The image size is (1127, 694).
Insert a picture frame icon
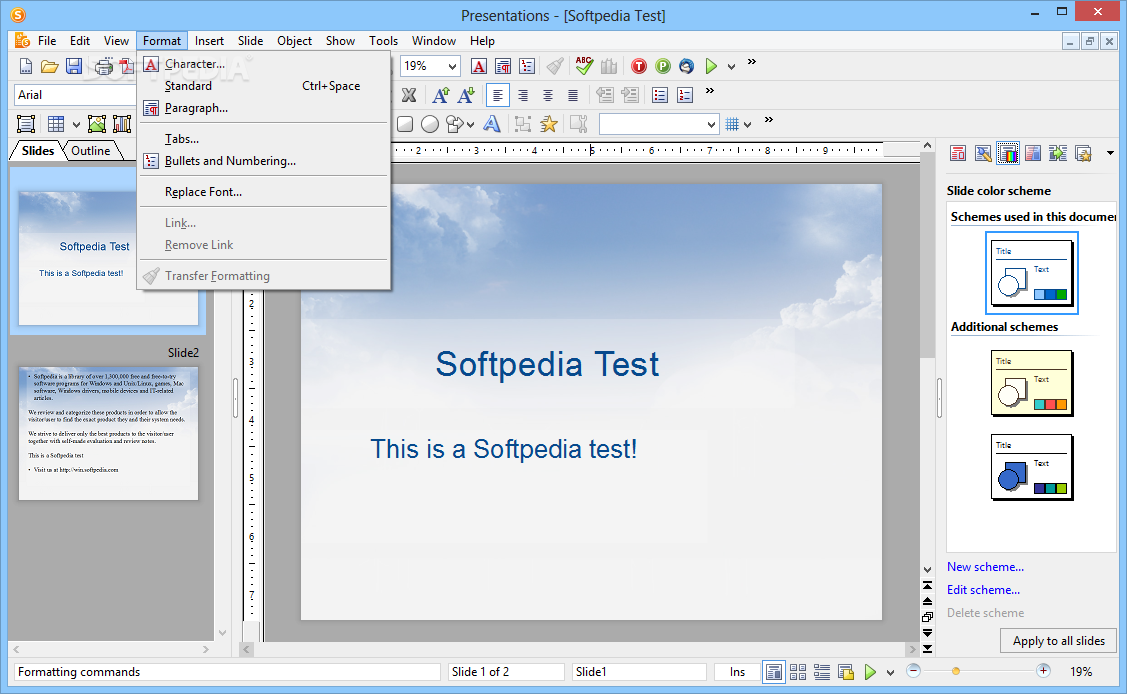(x=96, y=124)
